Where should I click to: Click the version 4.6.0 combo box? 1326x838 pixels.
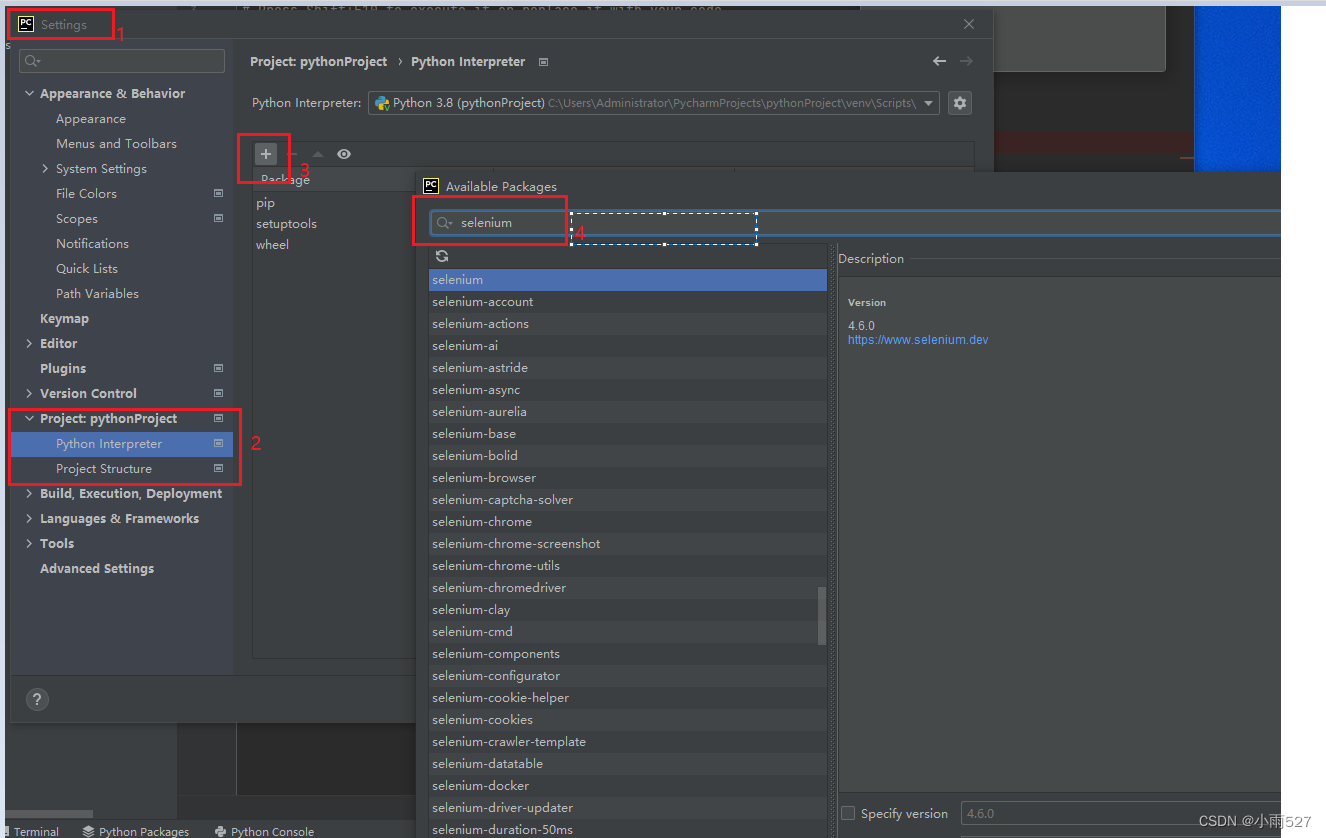pyautogui.click(x=1120, y=813)
